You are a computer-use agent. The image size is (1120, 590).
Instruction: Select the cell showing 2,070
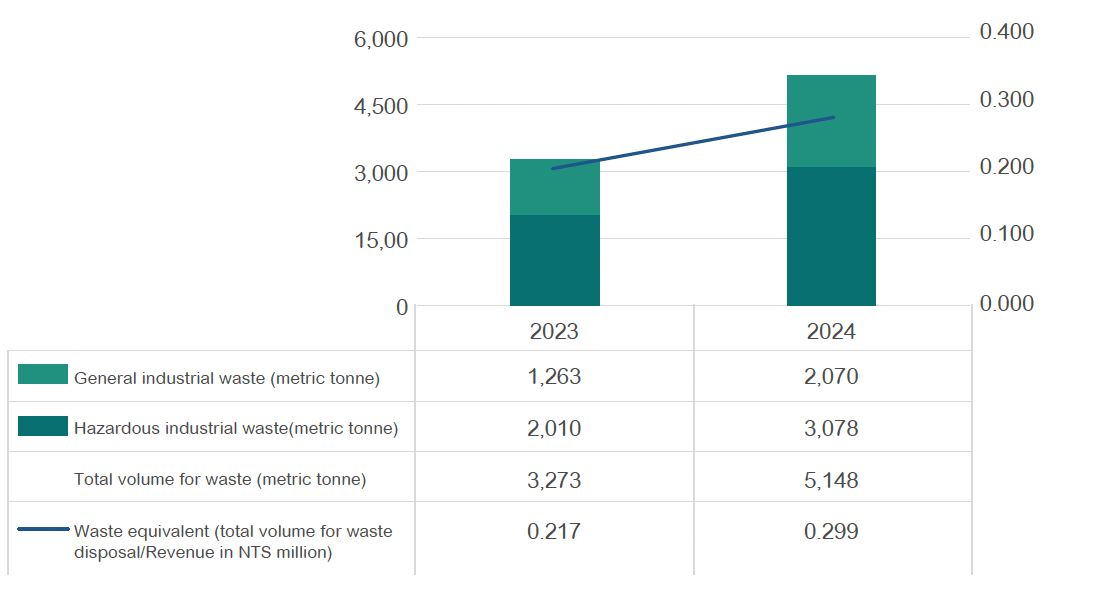[x=831, y=377]
